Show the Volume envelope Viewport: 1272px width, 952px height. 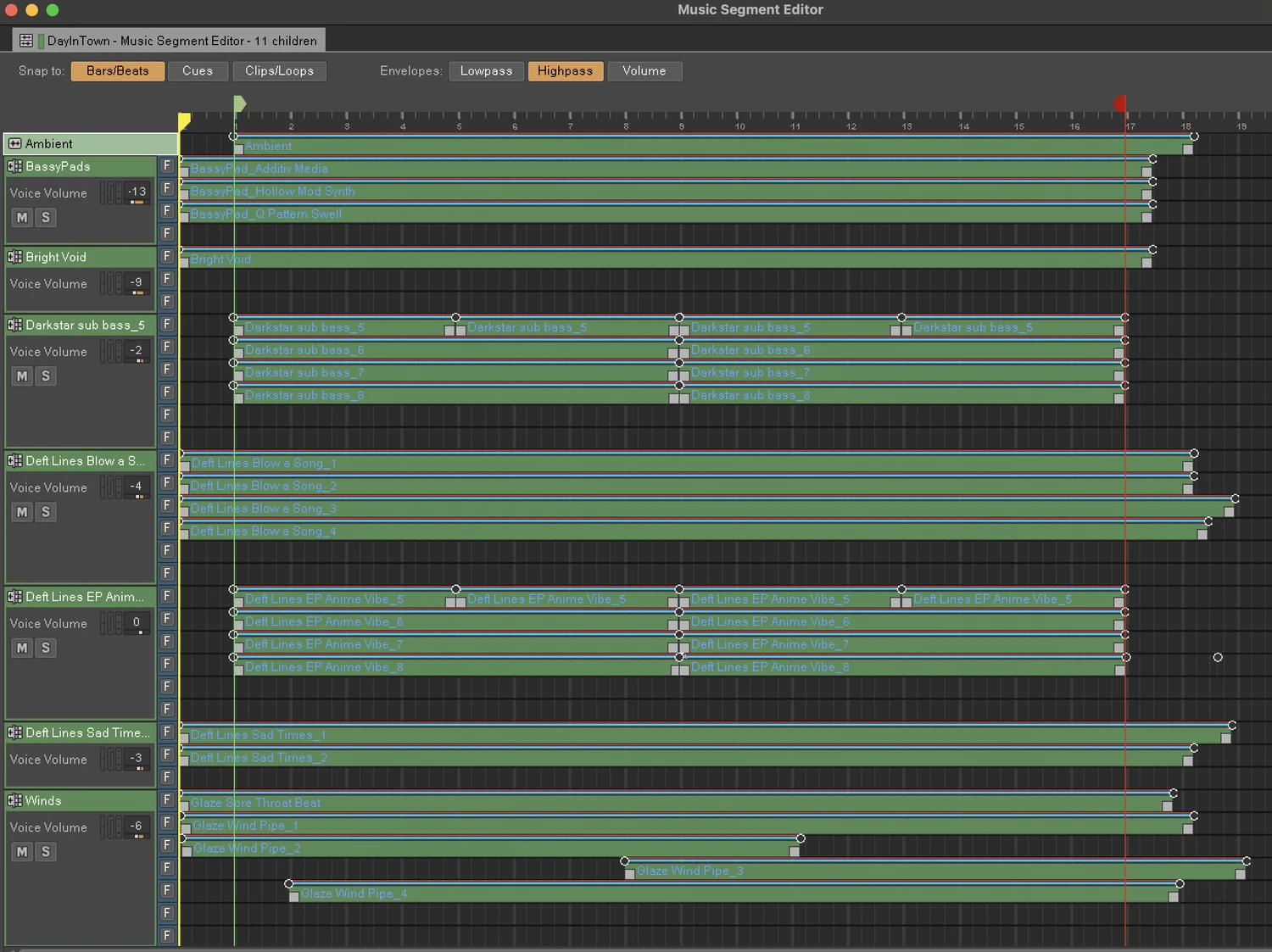tap(644, 71)
